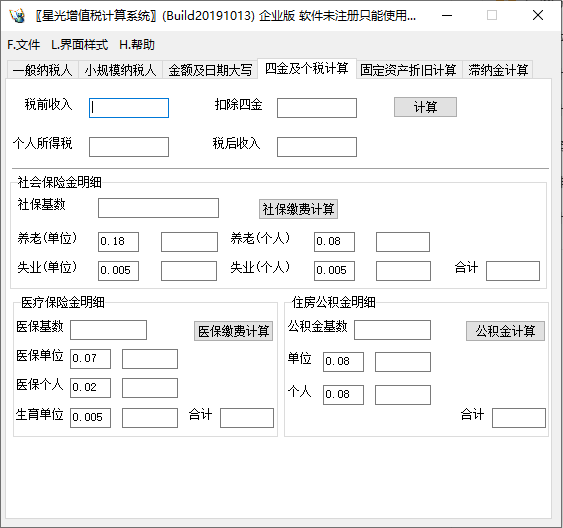The height and width of the screenshot is (528, 563).
Task: Focus the 税前收入 input field
Action: pyautogui.click(x=129, y=108)
